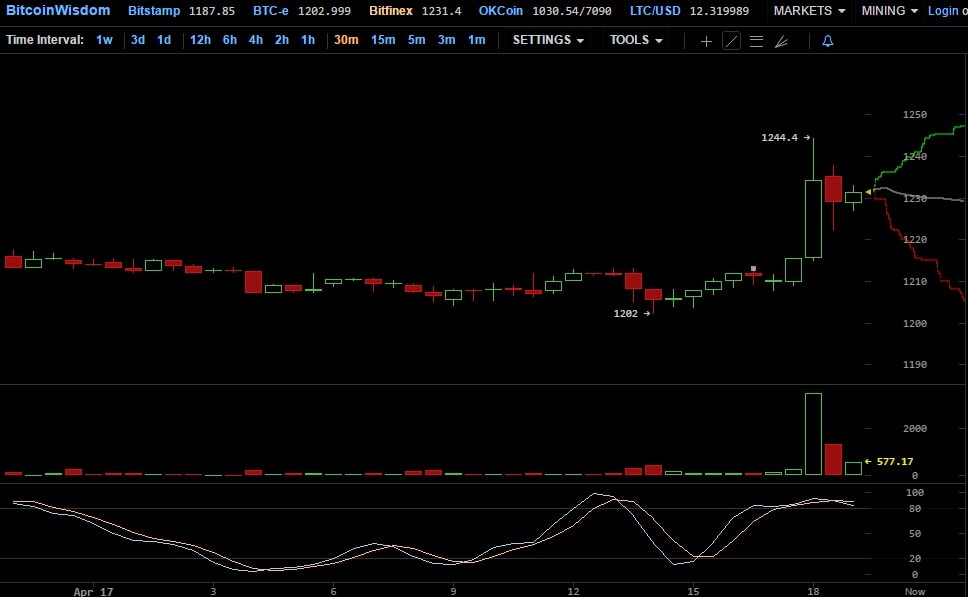The width and height of the screenshot is (968, 597).
Task: Click the price alert bell icon
Action: click(827, 41)
